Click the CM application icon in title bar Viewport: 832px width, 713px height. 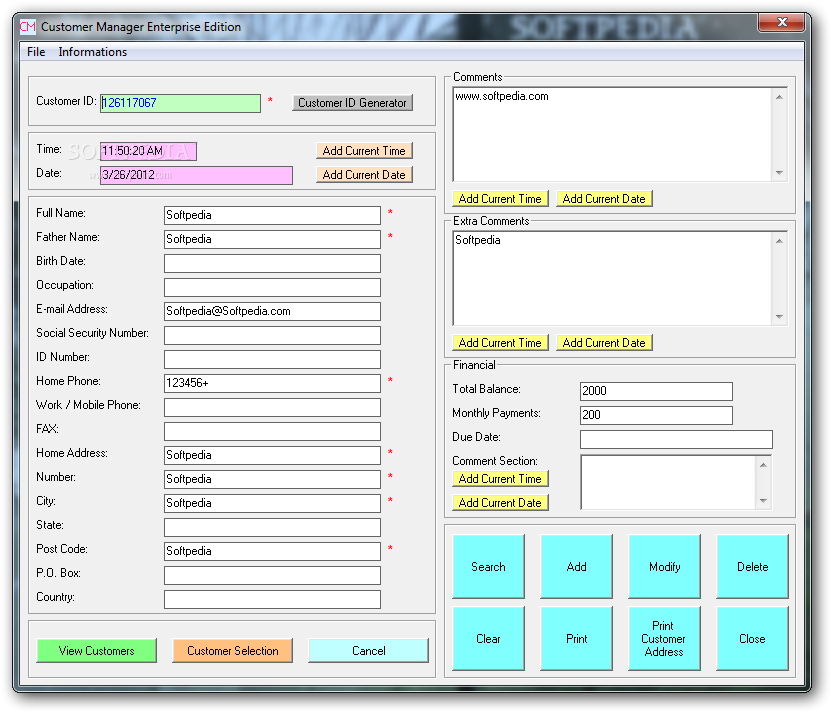pos(28,27)
